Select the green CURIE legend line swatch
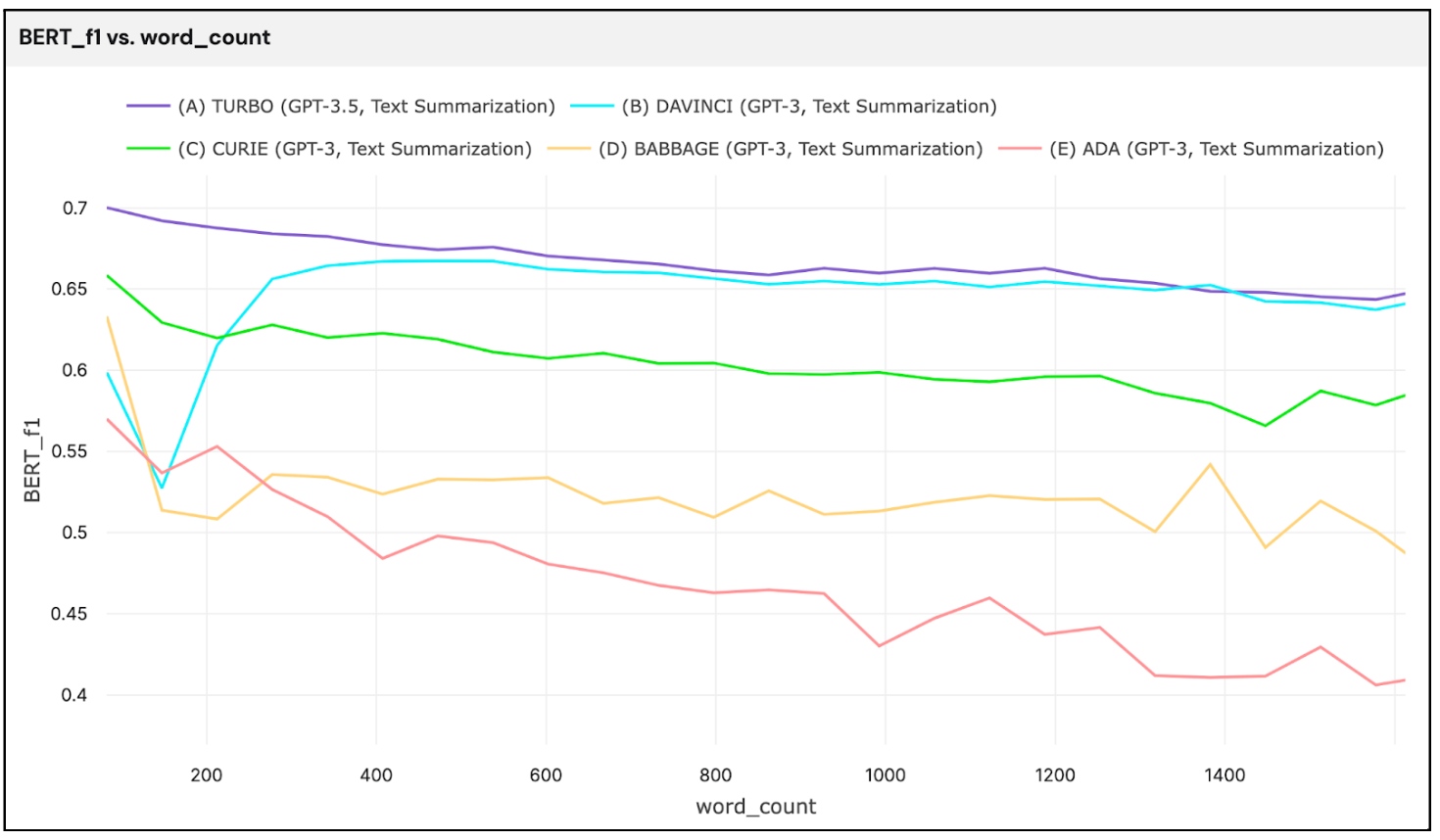Image resolution: width=1440 pixels, height=840 pixels. click(x=148, y=149)
